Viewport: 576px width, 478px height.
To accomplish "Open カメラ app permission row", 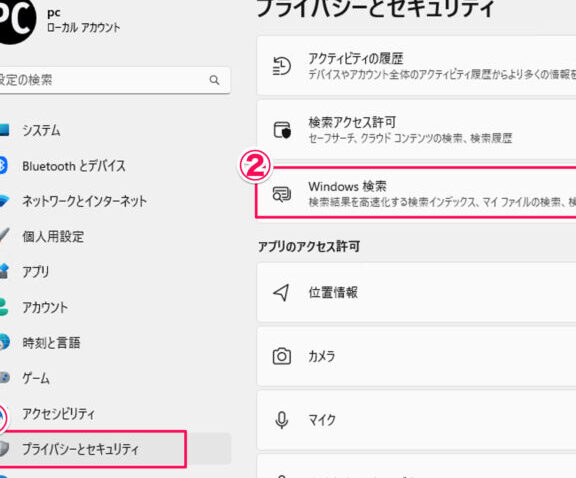I will 417,356.
